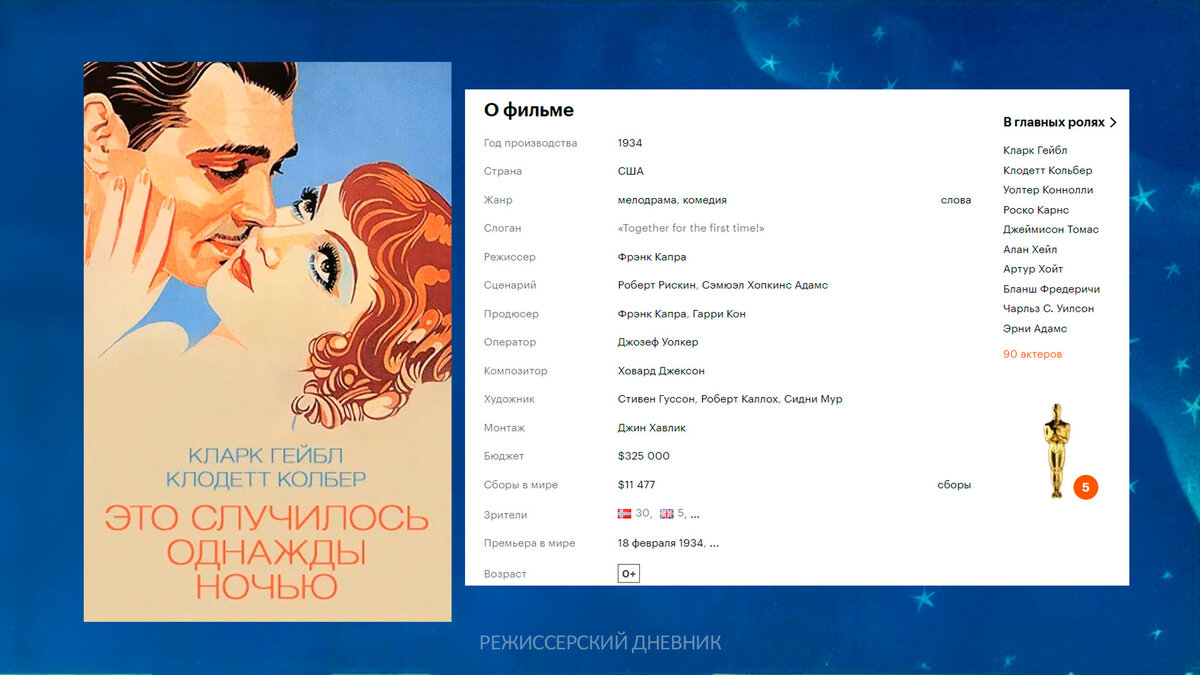Open actor Эрни Адамс page

[1035, 329]
